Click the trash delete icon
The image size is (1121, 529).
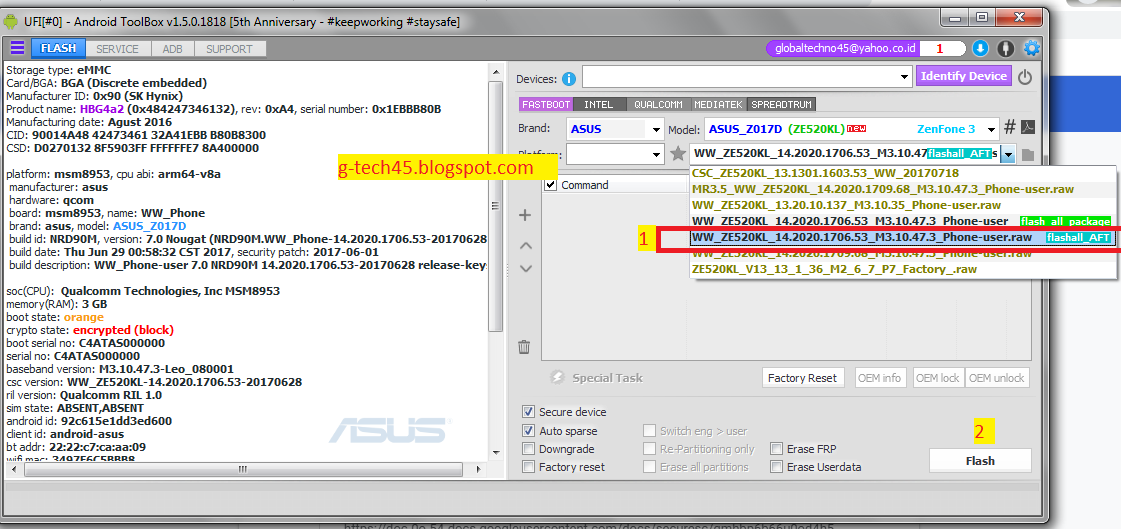click(524, 347)
